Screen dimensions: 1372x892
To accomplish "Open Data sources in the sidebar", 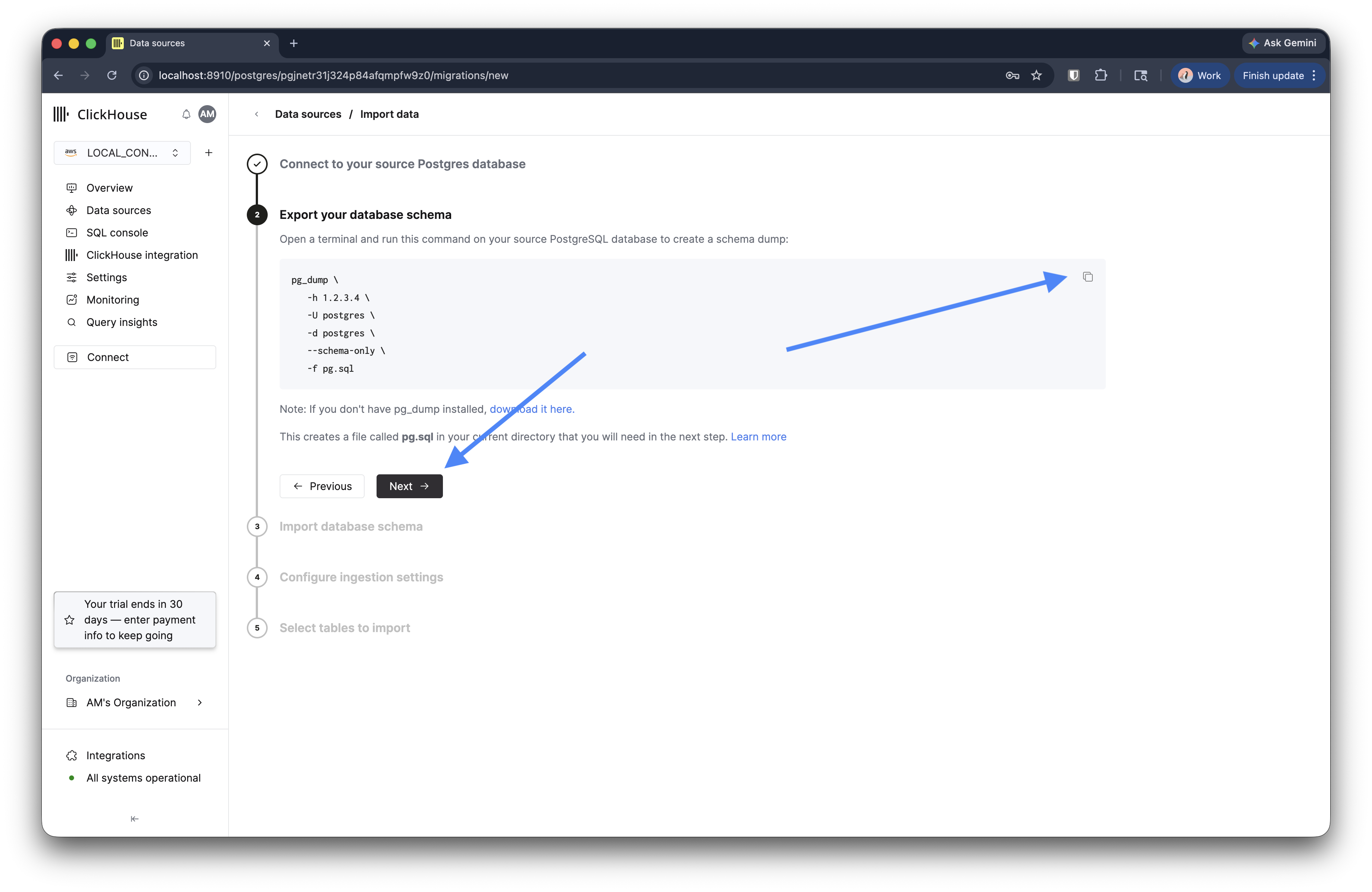I will click(119, 210).
